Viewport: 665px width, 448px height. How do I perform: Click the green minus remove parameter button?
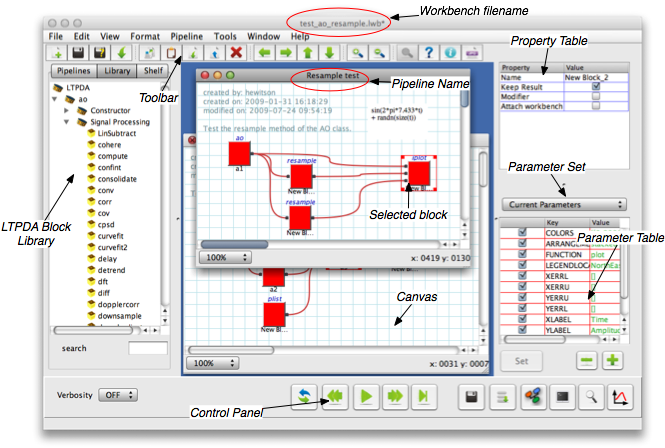pyautogui.click(x=587, y=361)
